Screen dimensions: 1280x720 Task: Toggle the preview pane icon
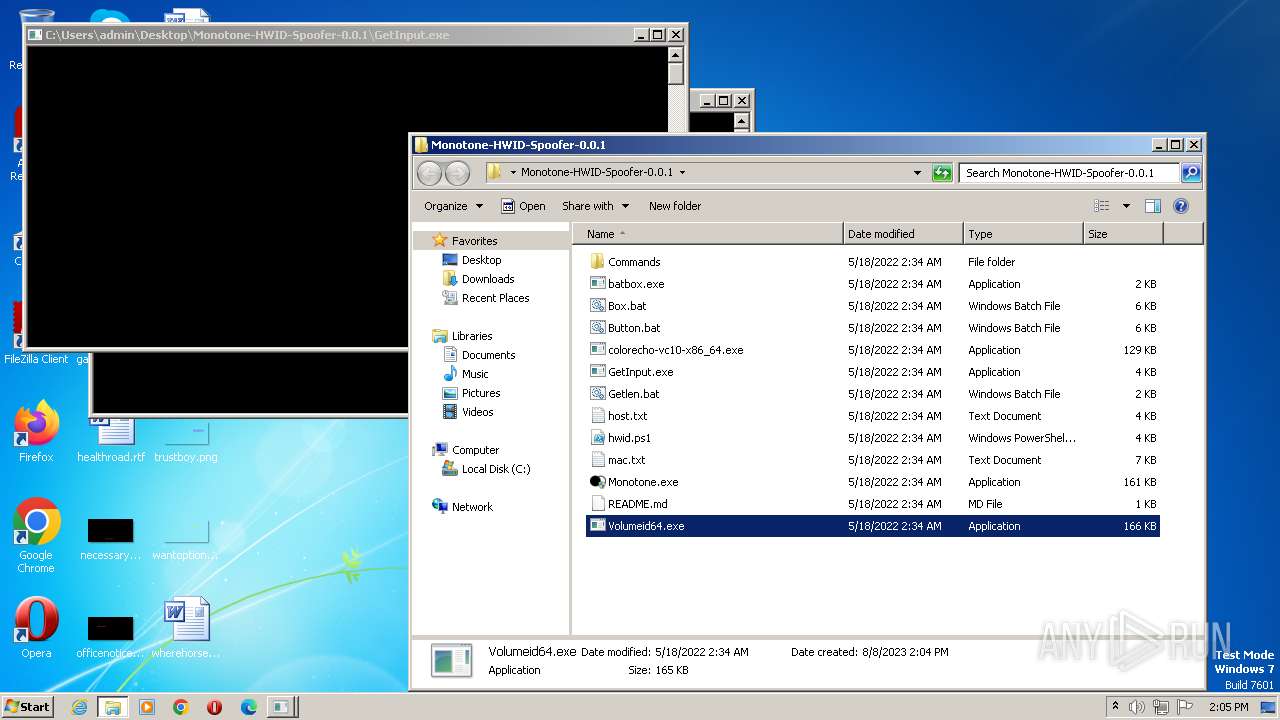[x=1153, y=206]
